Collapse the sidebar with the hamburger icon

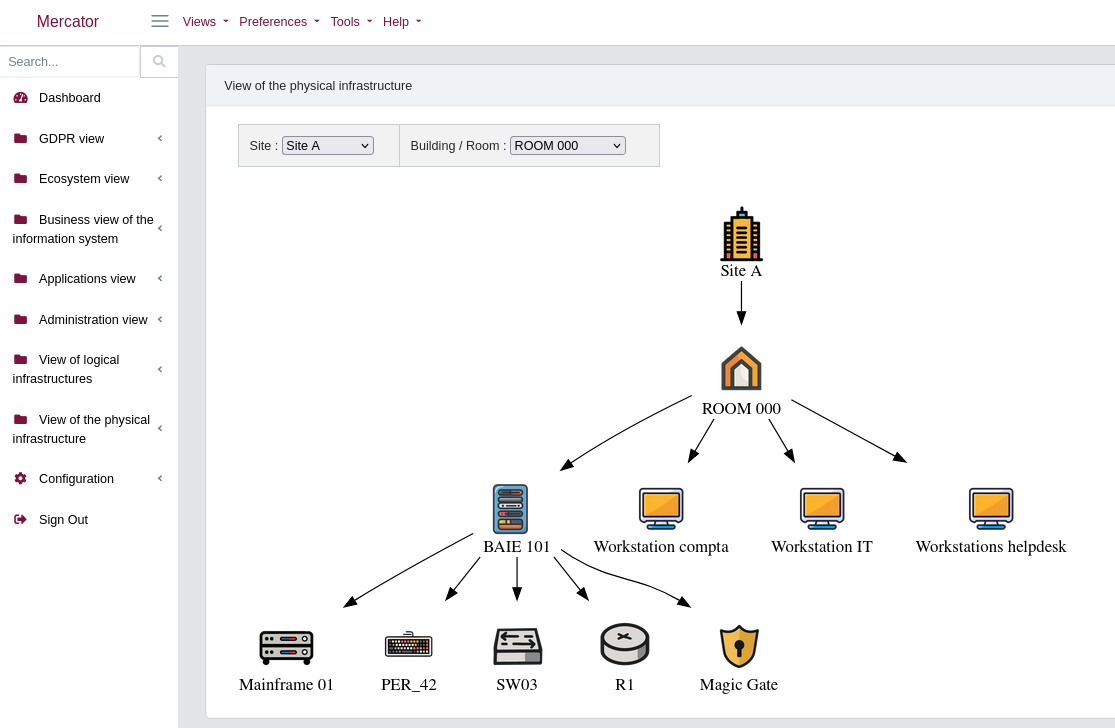[x=159, y=20]
